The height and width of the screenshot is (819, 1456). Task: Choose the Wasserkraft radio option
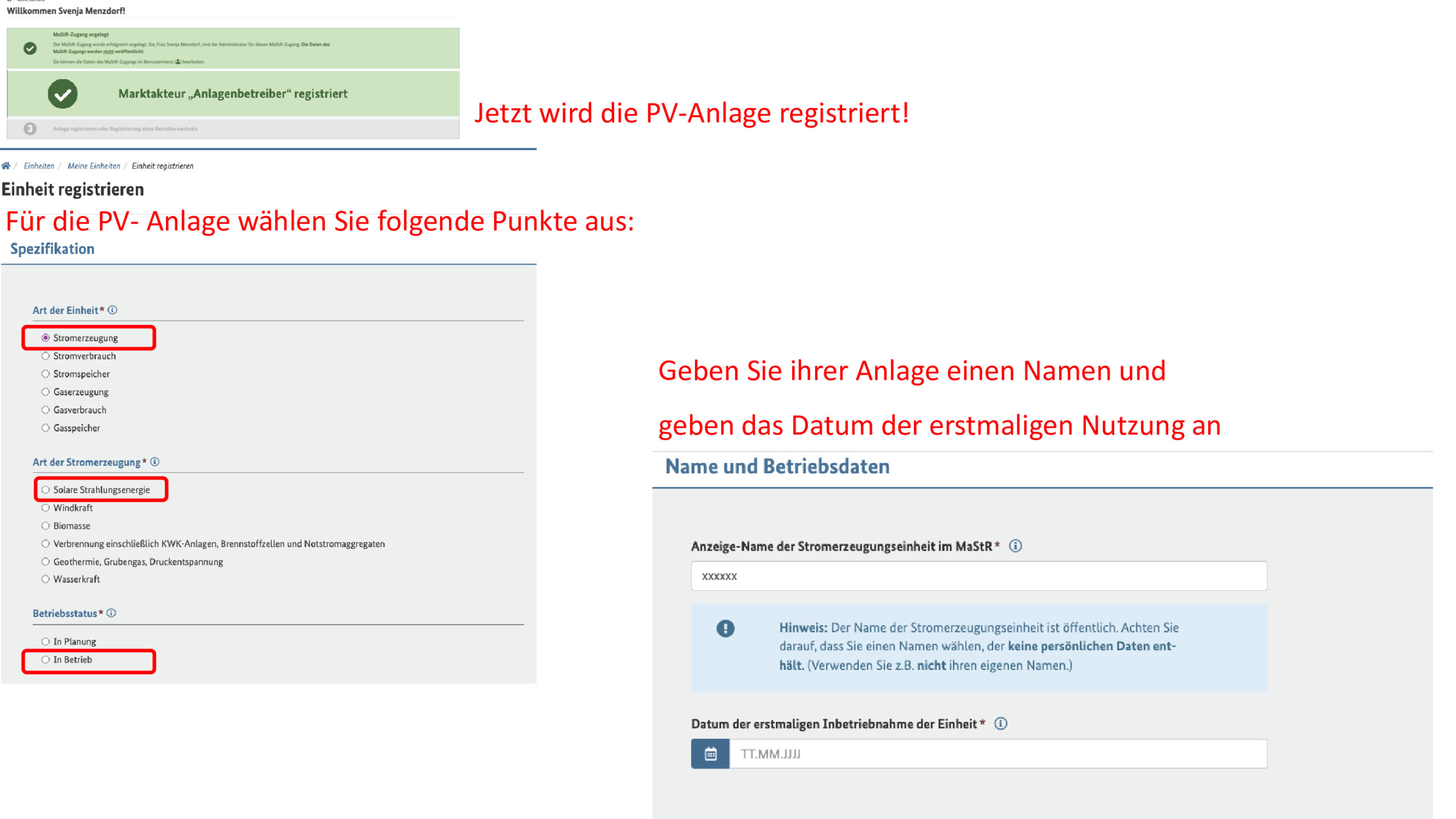point(45,579)
